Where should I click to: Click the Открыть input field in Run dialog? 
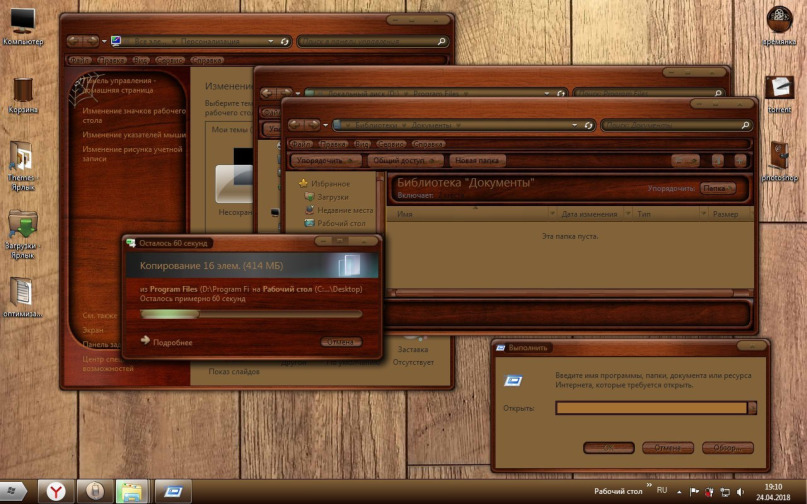651,408
